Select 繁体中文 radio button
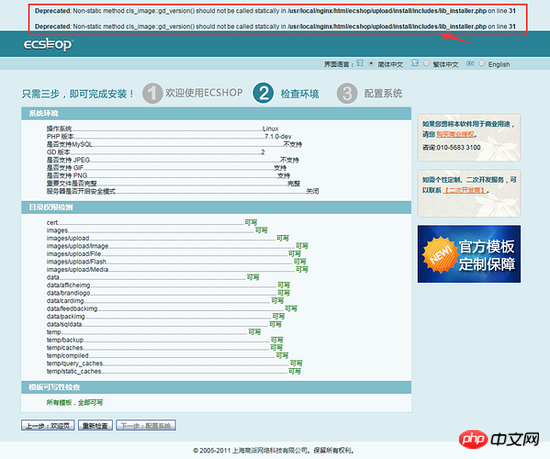The image size is (550, 459). pyautogui.click(x=426, y=63)
